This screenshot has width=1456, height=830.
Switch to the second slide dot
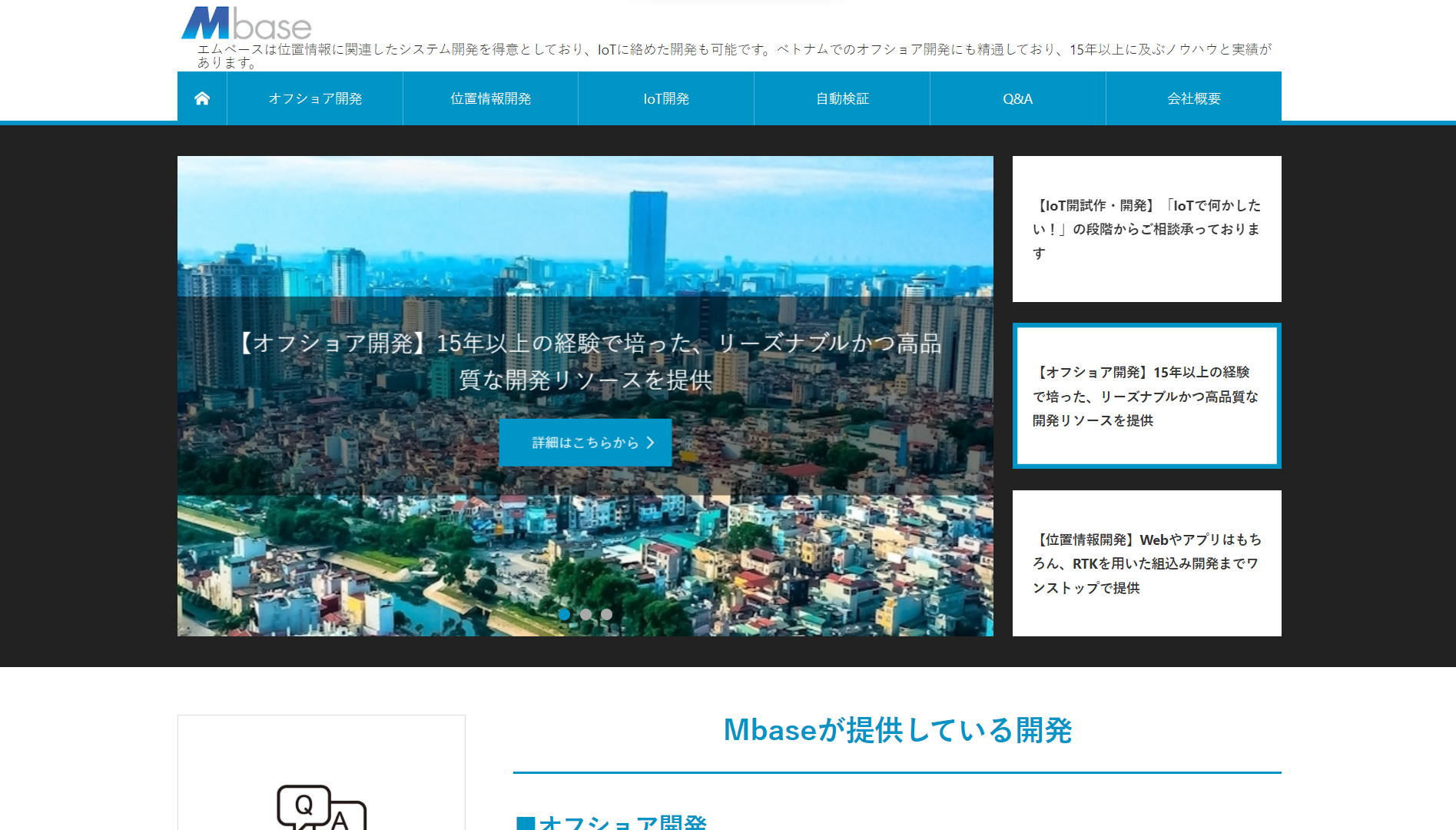tap(585, 614)
